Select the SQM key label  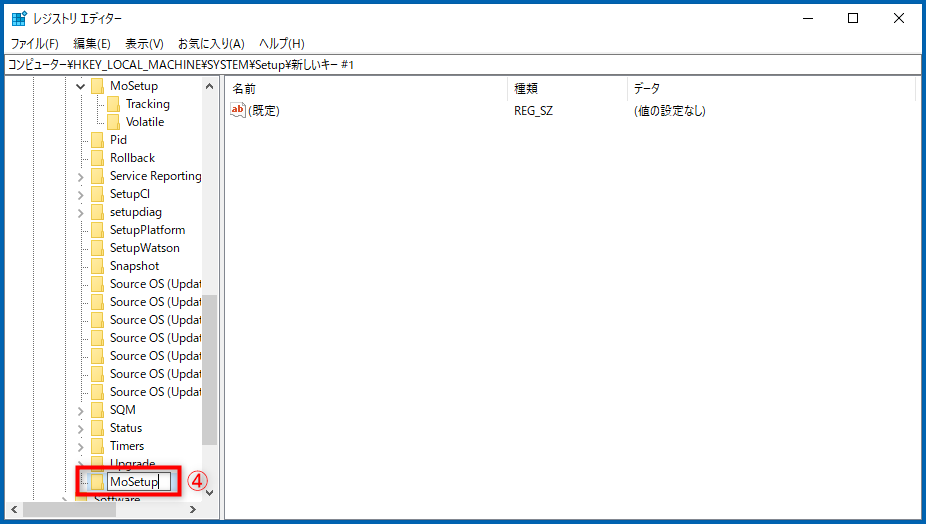[x=123, y=410]
